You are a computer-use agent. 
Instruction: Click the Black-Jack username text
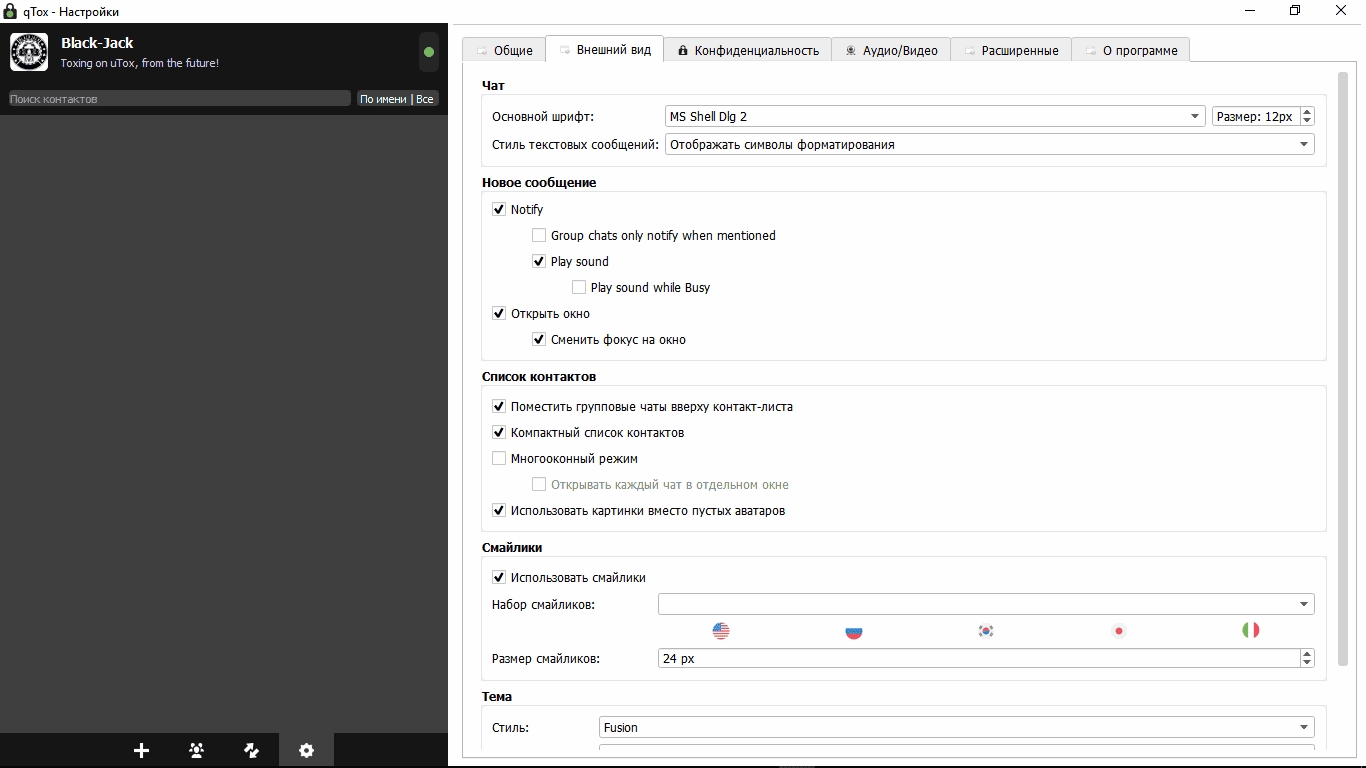[97, 43]
